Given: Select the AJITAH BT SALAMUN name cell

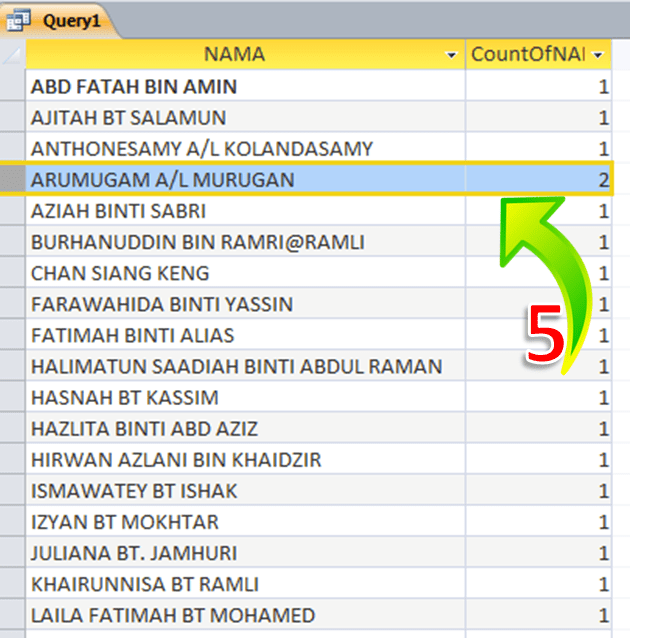Looking at the screenshot, I should (129, 118).
